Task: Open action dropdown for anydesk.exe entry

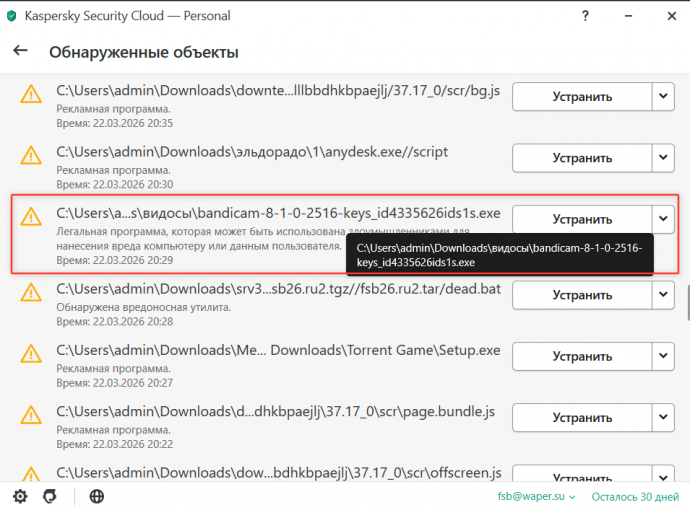Action: click(x=665, y=158)
